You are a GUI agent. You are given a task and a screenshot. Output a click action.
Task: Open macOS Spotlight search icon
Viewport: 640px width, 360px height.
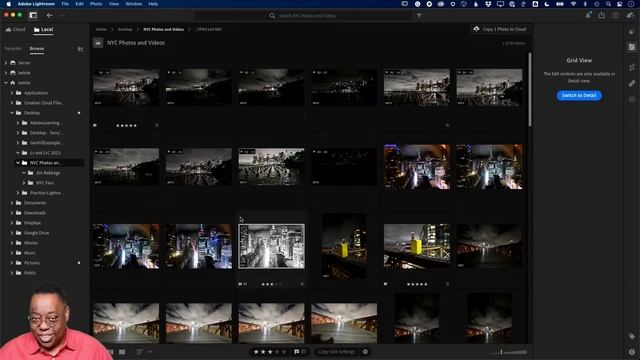609,4
